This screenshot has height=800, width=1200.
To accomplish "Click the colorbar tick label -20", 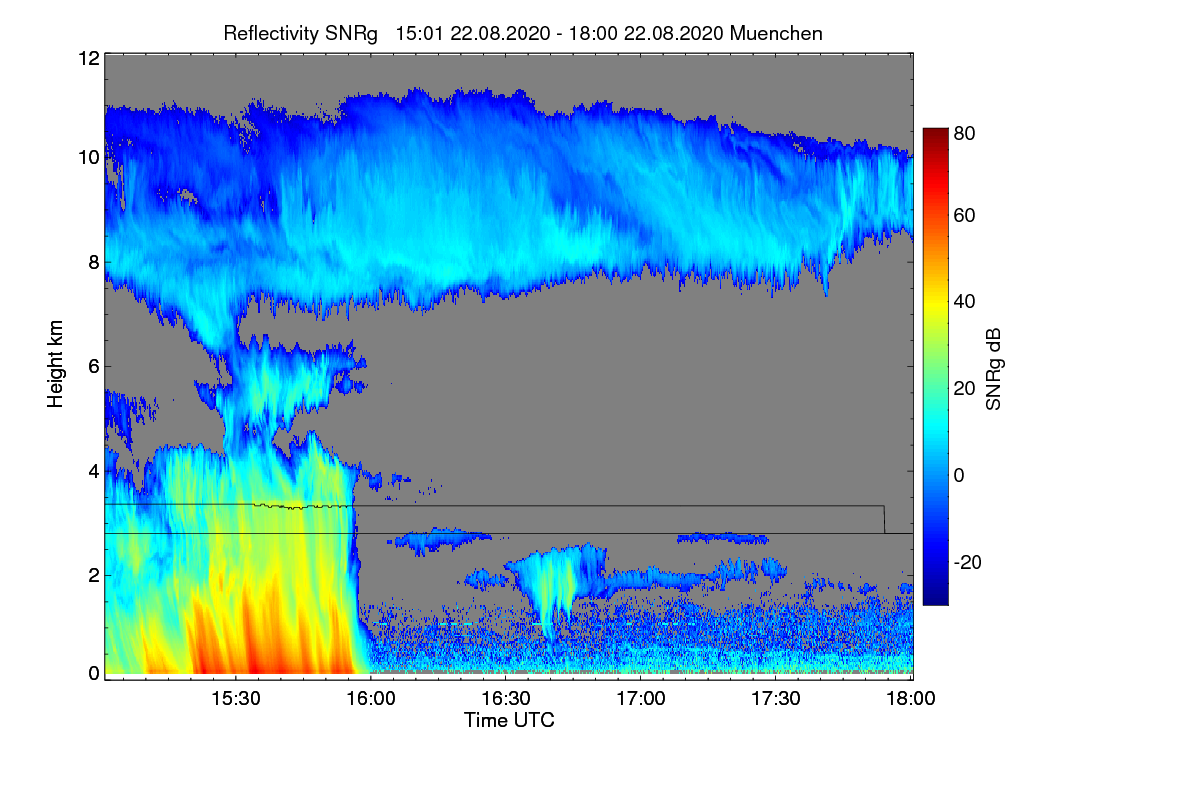I will (967, 563).
